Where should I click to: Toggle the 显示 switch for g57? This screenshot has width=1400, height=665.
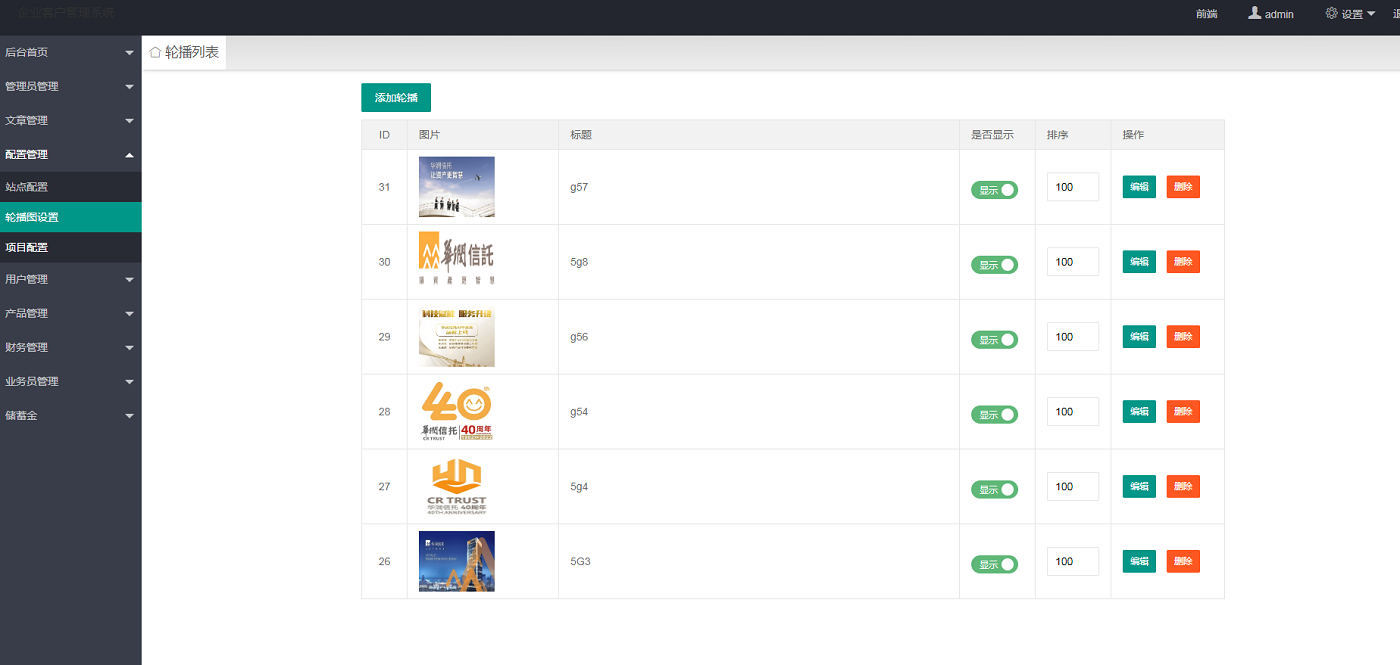[x=994, y=190]
